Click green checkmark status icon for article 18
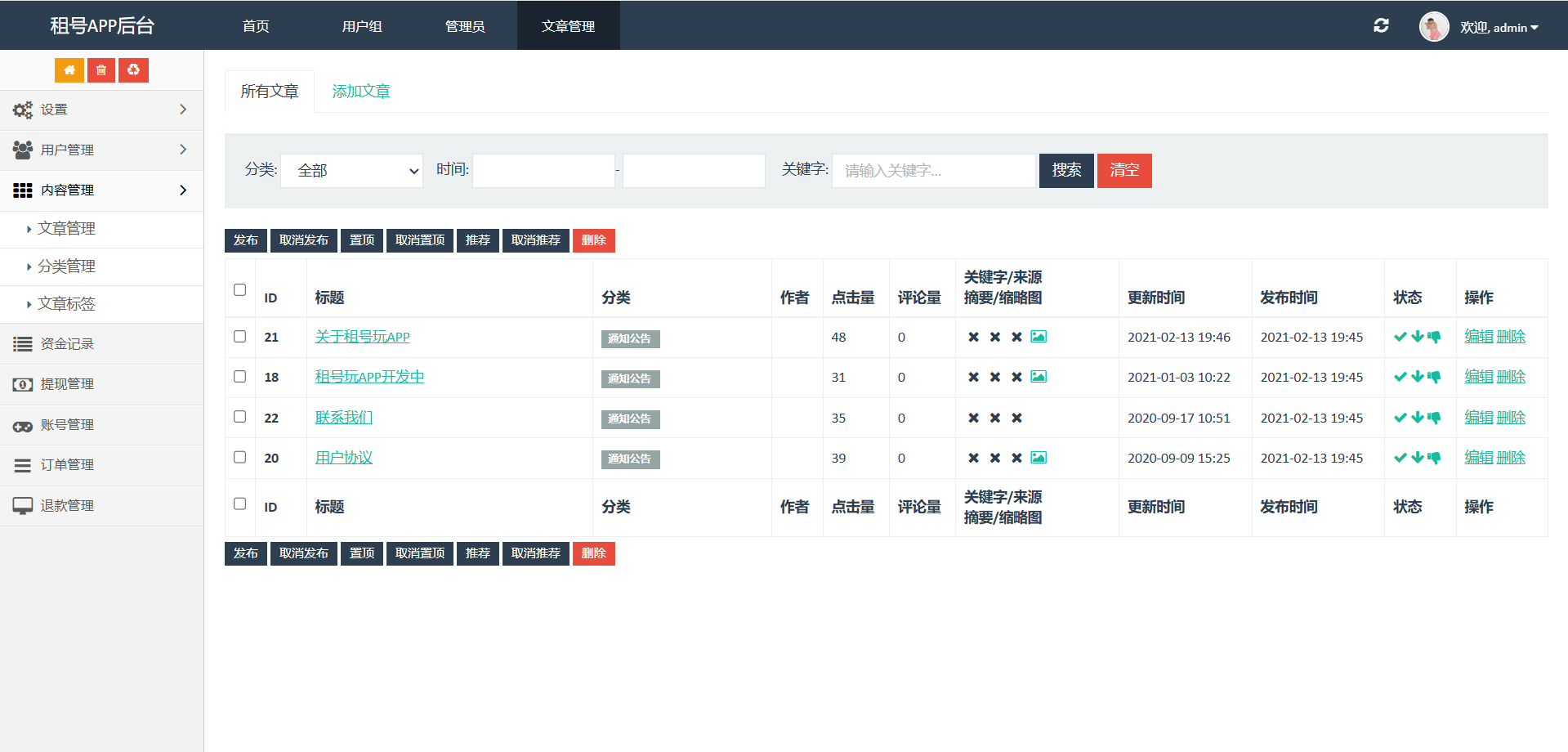Viewport: 1568px width, 752px height. click(x=1400, y=377)
